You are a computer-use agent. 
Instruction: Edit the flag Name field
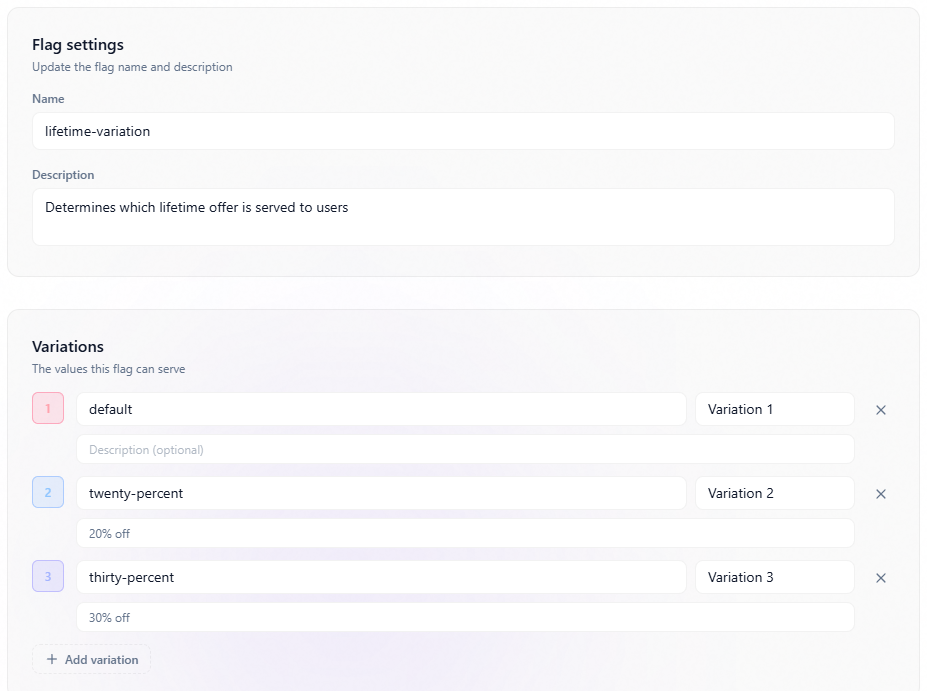[463, 131]
